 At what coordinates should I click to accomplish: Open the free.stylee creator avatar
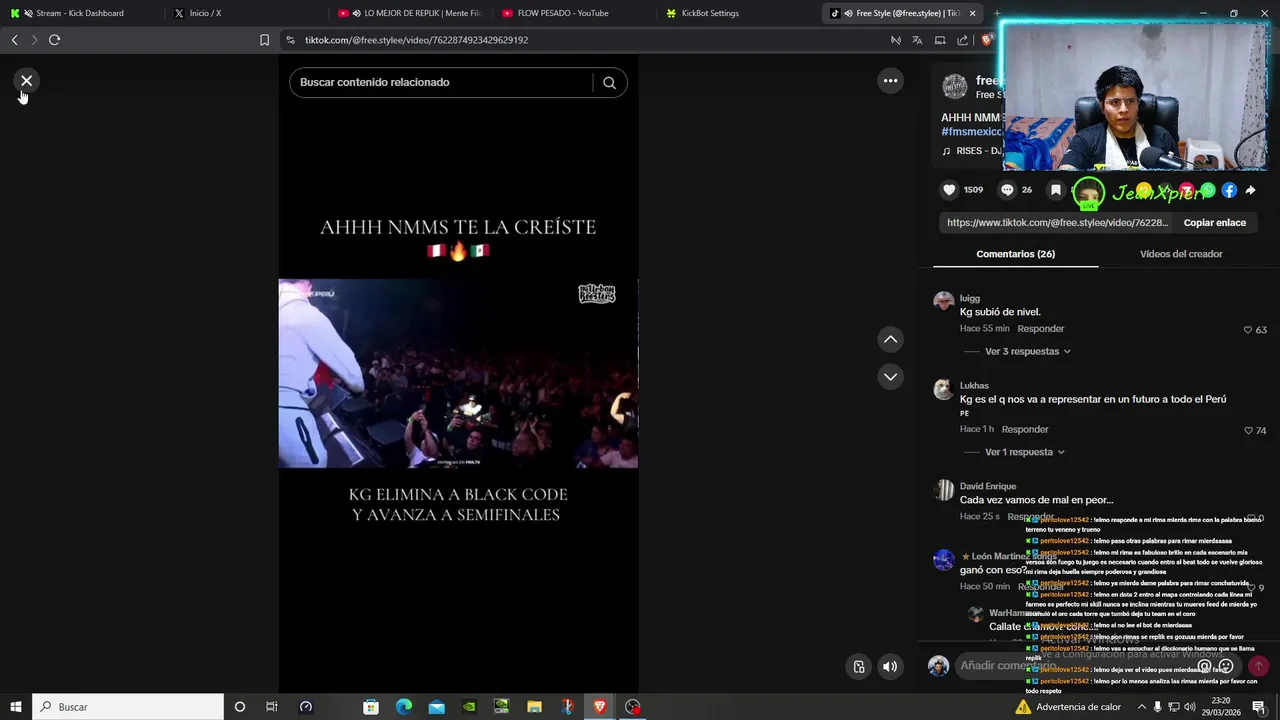coord(955,86)
